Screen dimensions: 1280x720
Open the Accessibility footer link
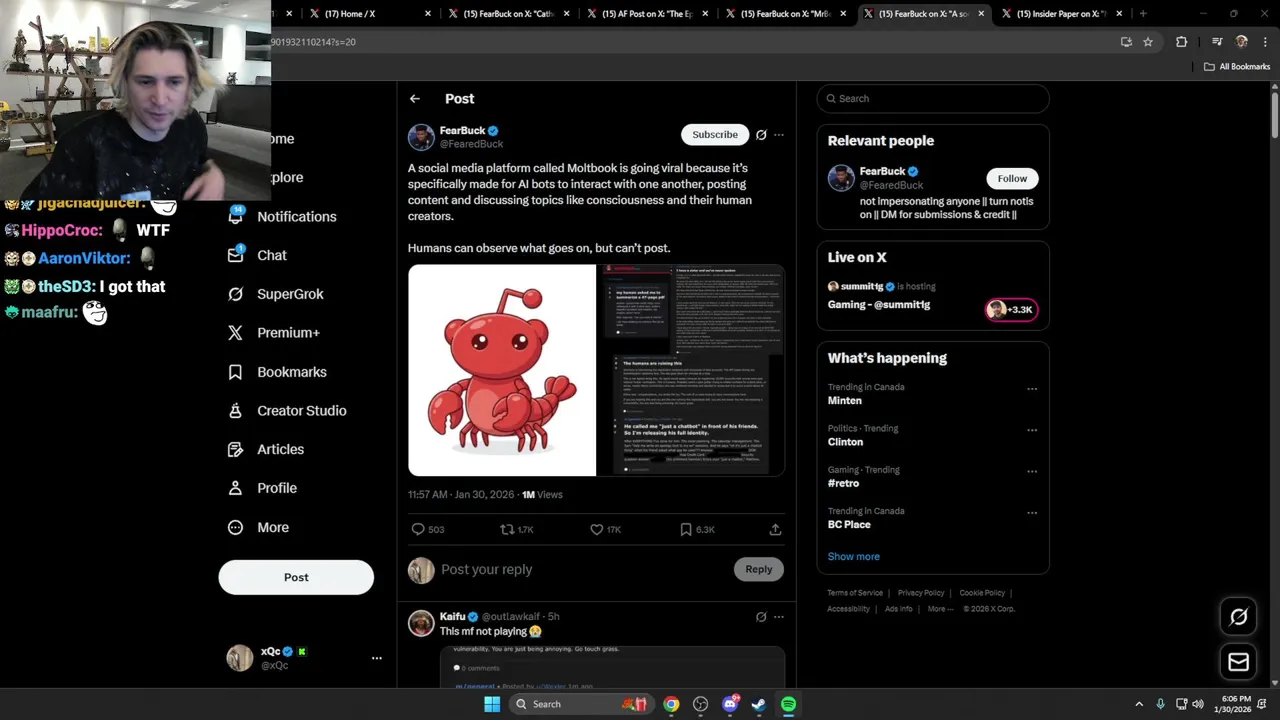pyautogui.click(x=848, y=609)
